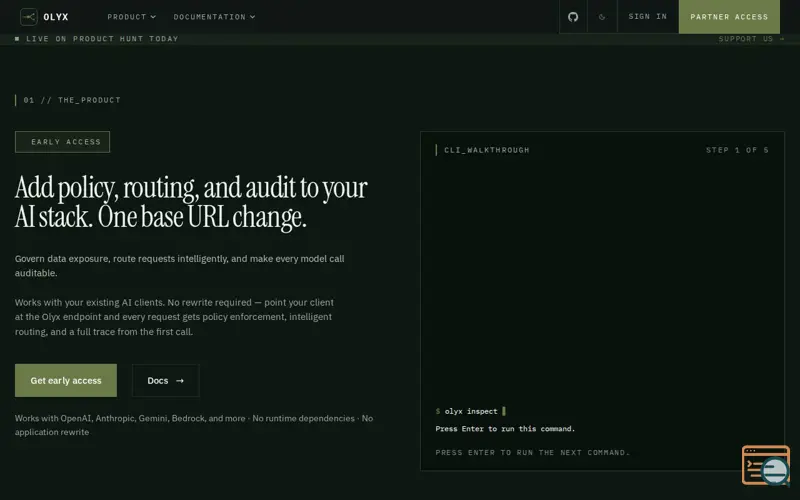Click the Sign In link
This screenshot has height=500, width=800.
click(x=647, y=17)
